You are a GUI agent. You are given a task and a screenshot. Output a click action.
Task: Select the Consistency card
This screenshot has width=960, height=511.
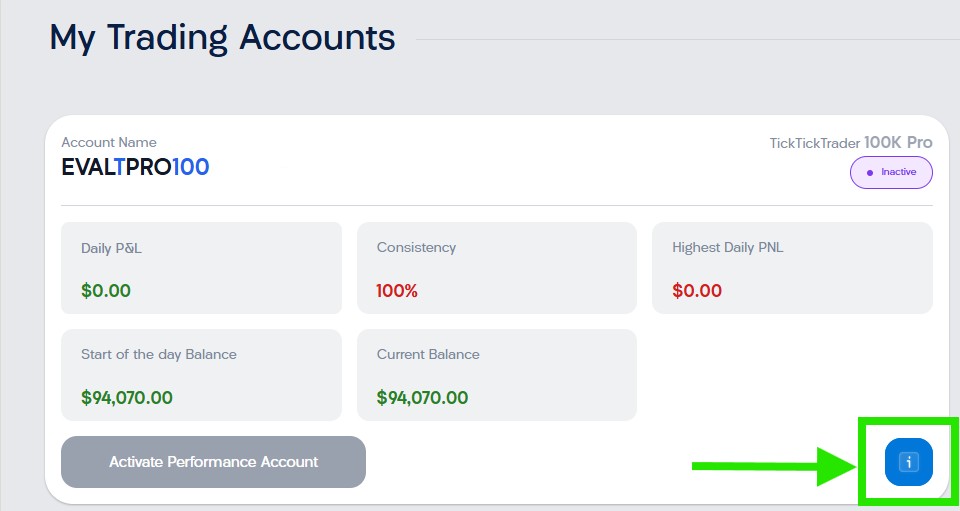tap(497, 267)
